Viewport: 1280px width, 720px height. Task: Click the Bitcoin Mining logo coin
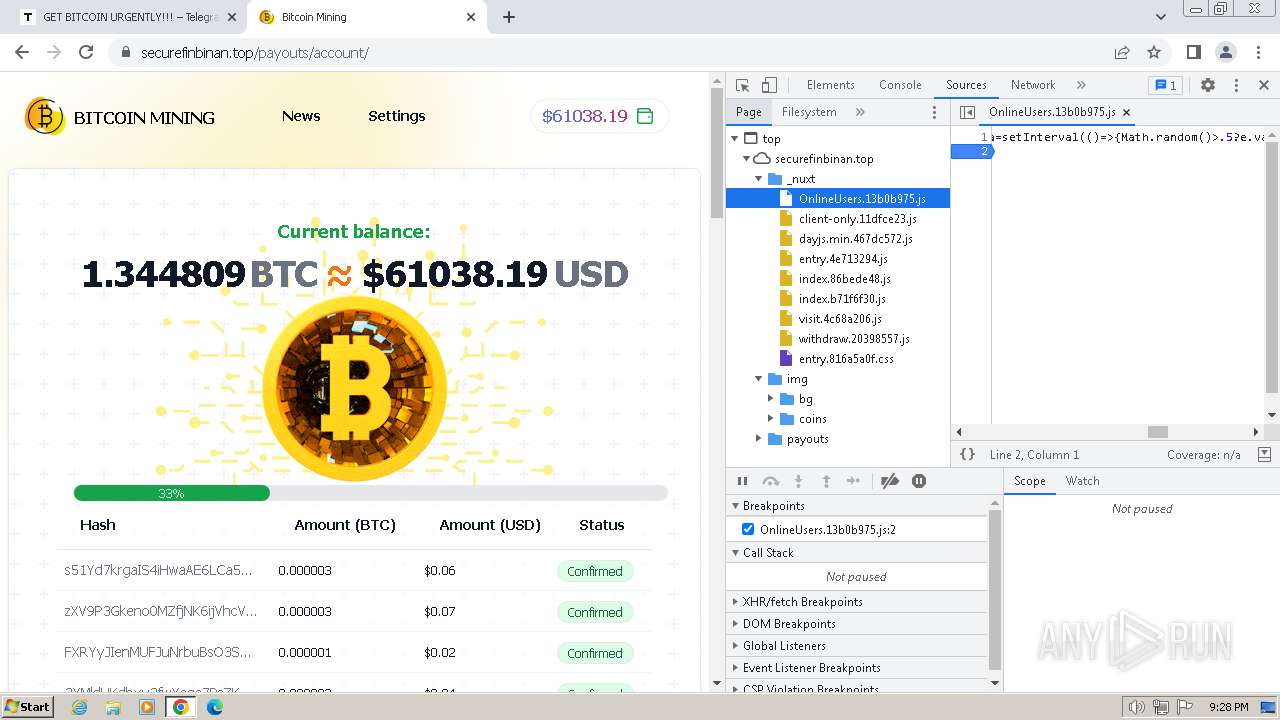pos(45,117)
